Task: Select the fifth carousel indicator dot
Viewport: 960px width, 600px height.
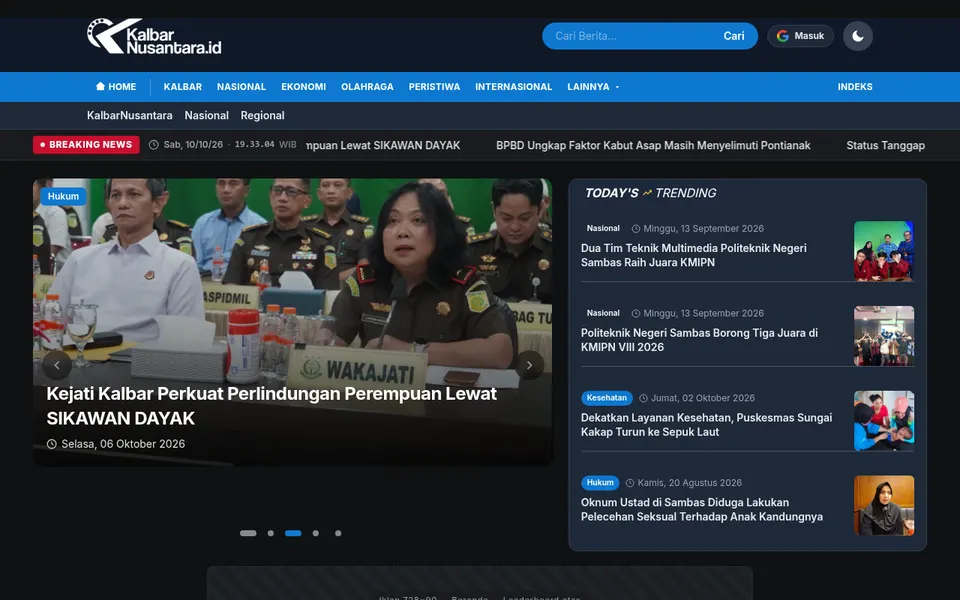Action: 338,533
